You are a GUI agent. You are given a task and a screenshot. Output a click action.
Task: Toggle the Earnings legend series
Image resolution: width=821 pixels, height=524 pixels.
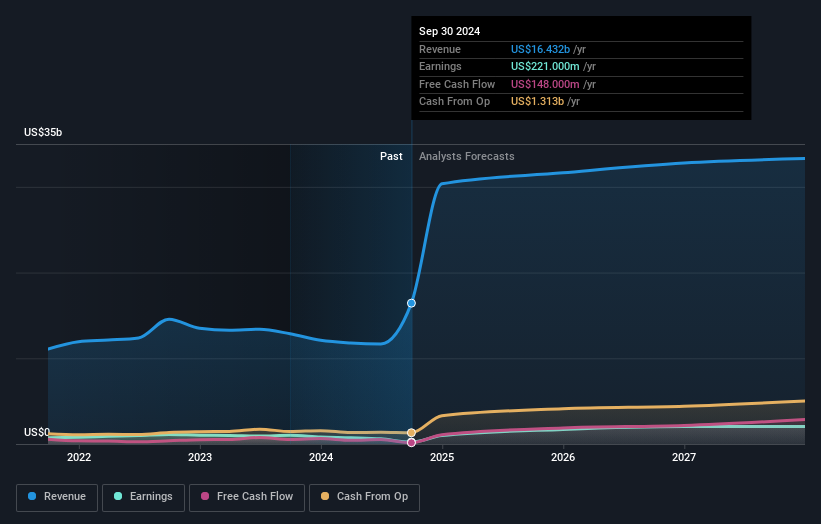[143, 497]
